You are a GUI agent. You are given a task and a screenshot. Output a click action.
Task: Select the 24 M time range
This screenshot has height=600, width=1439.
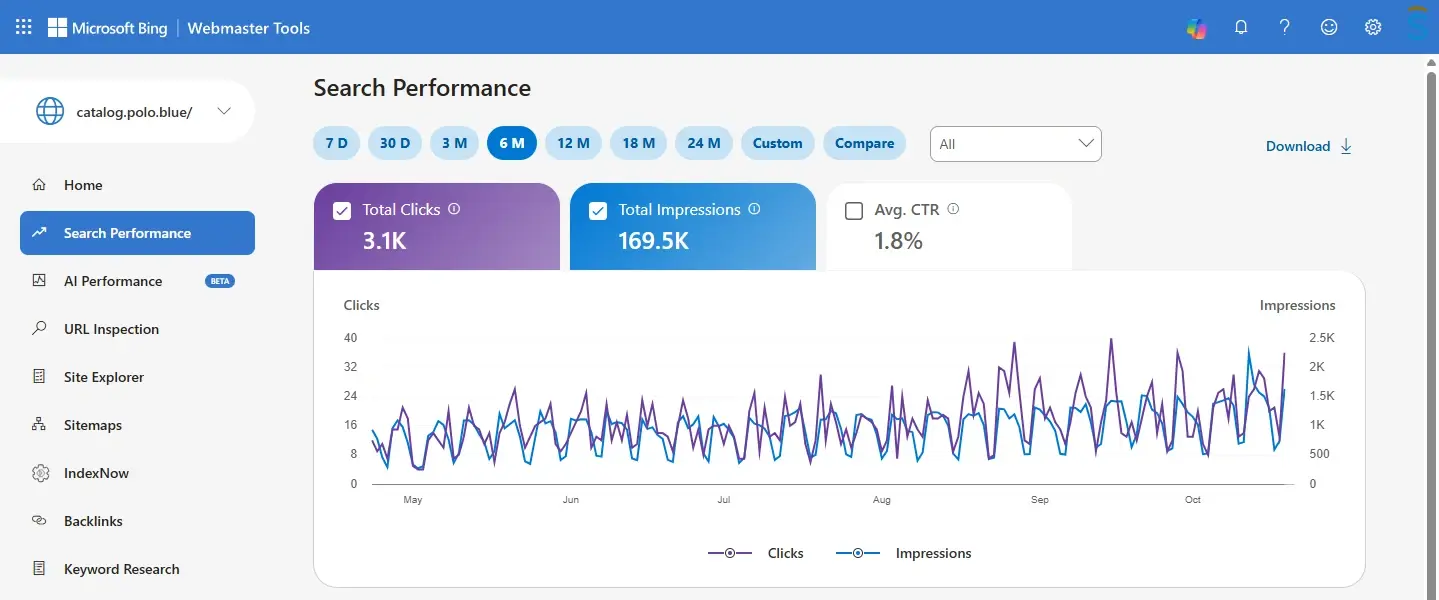click(x=704, y=143)
